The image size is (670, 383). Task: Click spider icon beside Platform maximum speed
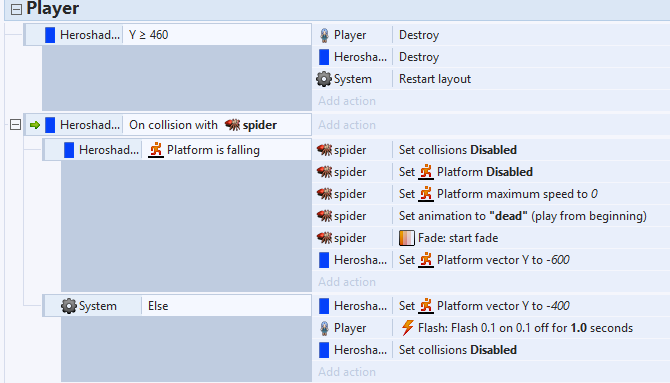point(324,194)
